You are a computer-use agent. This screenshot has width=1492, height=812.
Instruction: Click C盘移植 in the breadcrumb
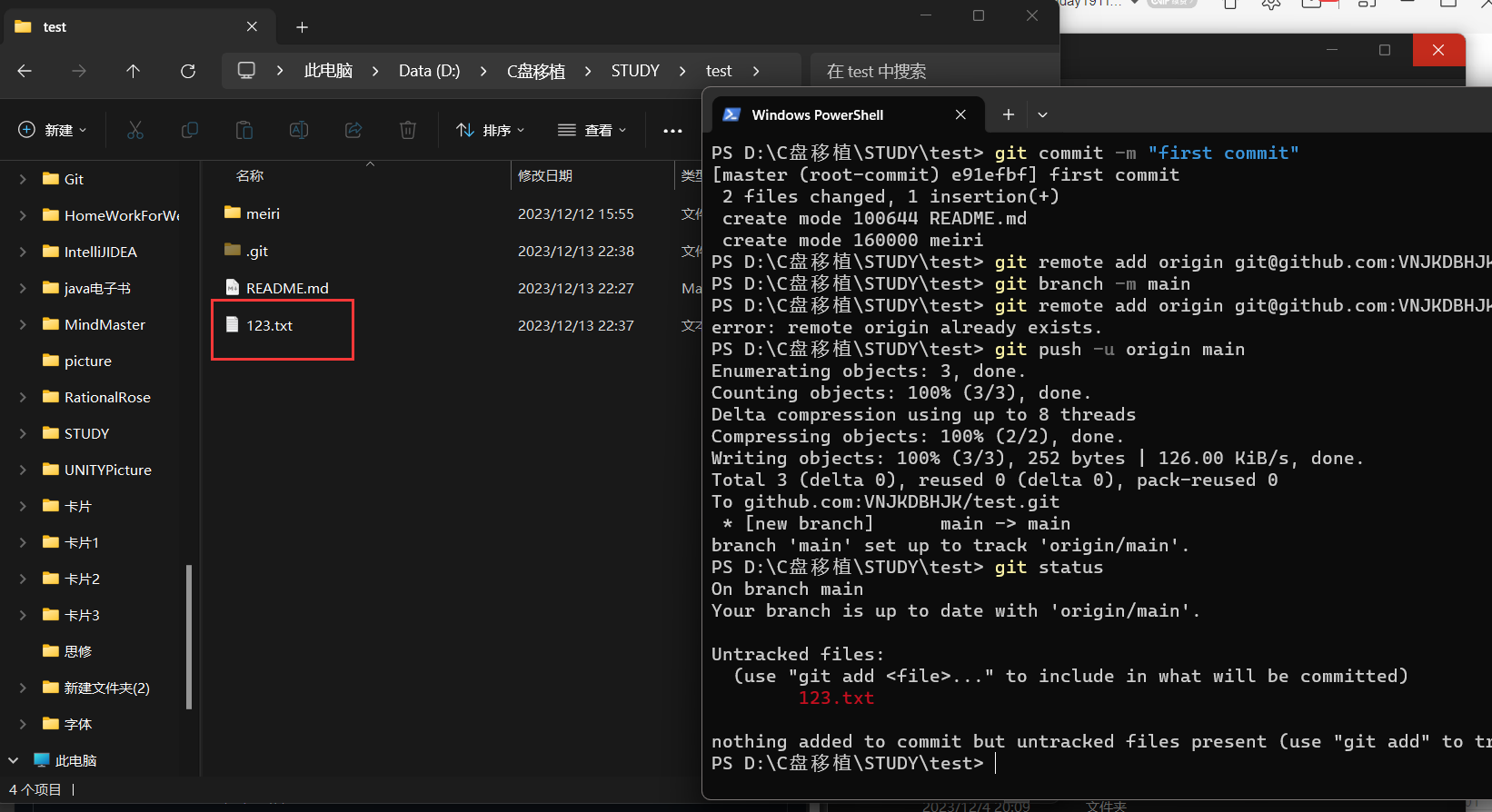click(536, 71)
